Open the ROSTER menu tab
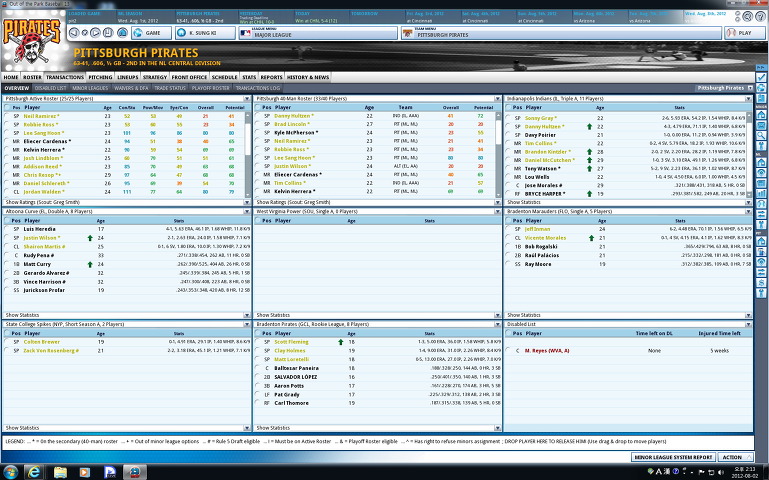The height and width of the screenshot is (480, 769). pyautogui.click(x=32, y=77)
